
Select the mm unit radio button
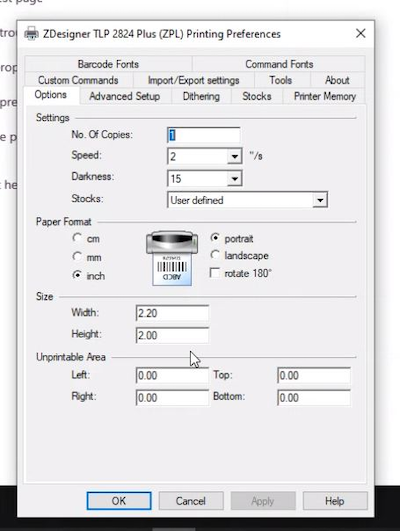[x=77, y=256]
